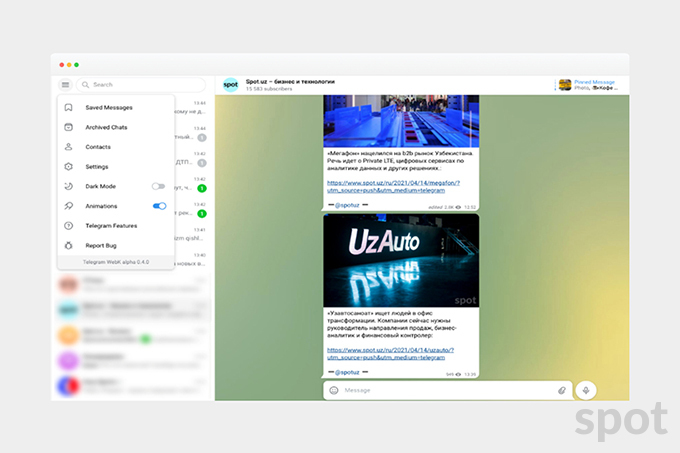Click the Settings gear icon
This screenshot has width=680, height=453.
tap(69, 167)
